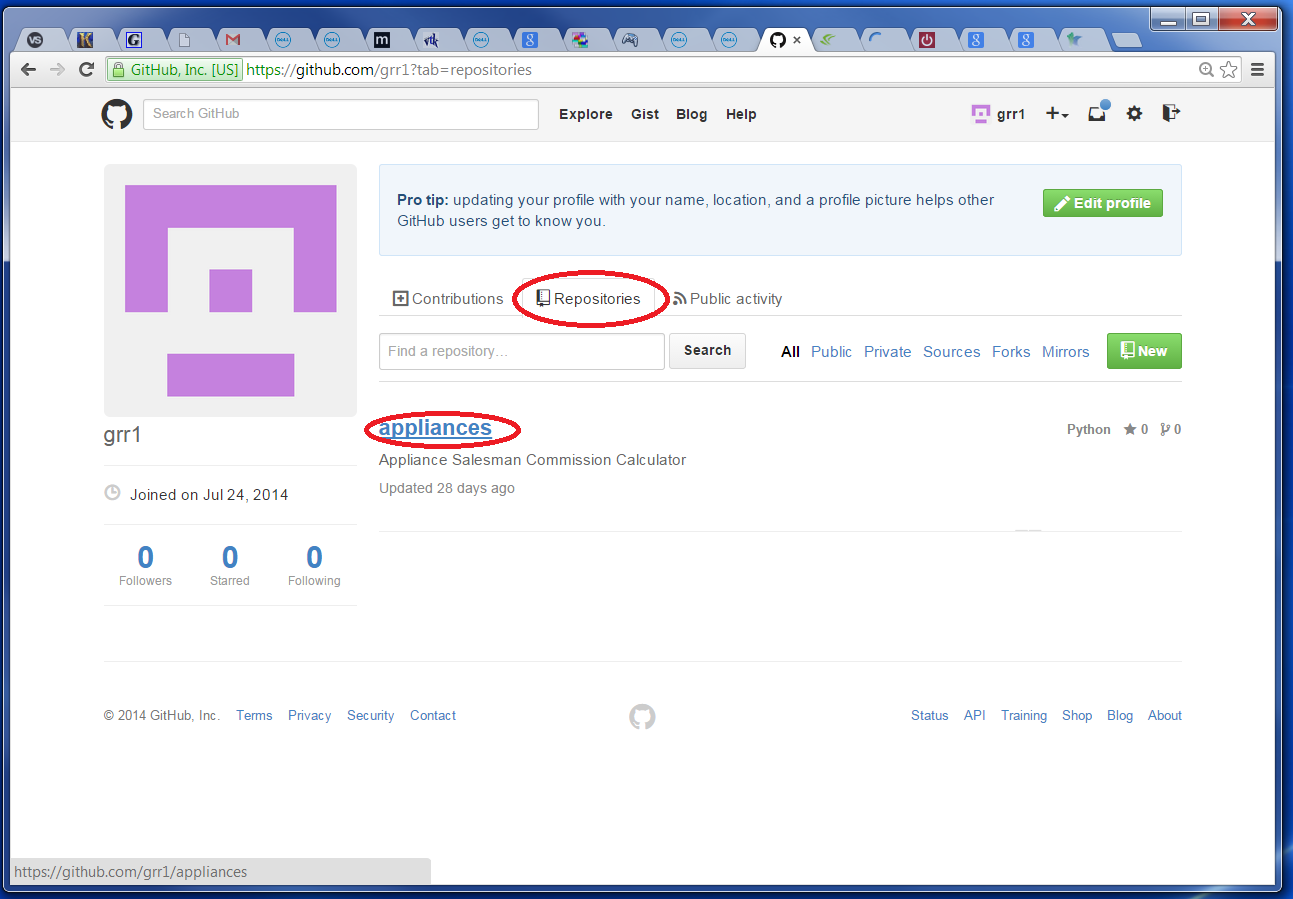Screen dimensions: 1293x899
Task: Click the star count for appliances
Action: click(x=1136, y=429)
